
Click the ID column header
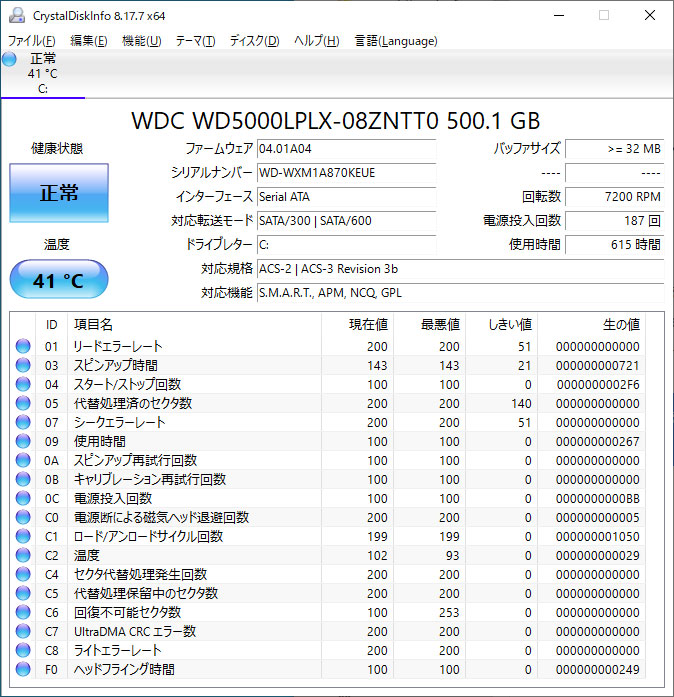(52, 324)
